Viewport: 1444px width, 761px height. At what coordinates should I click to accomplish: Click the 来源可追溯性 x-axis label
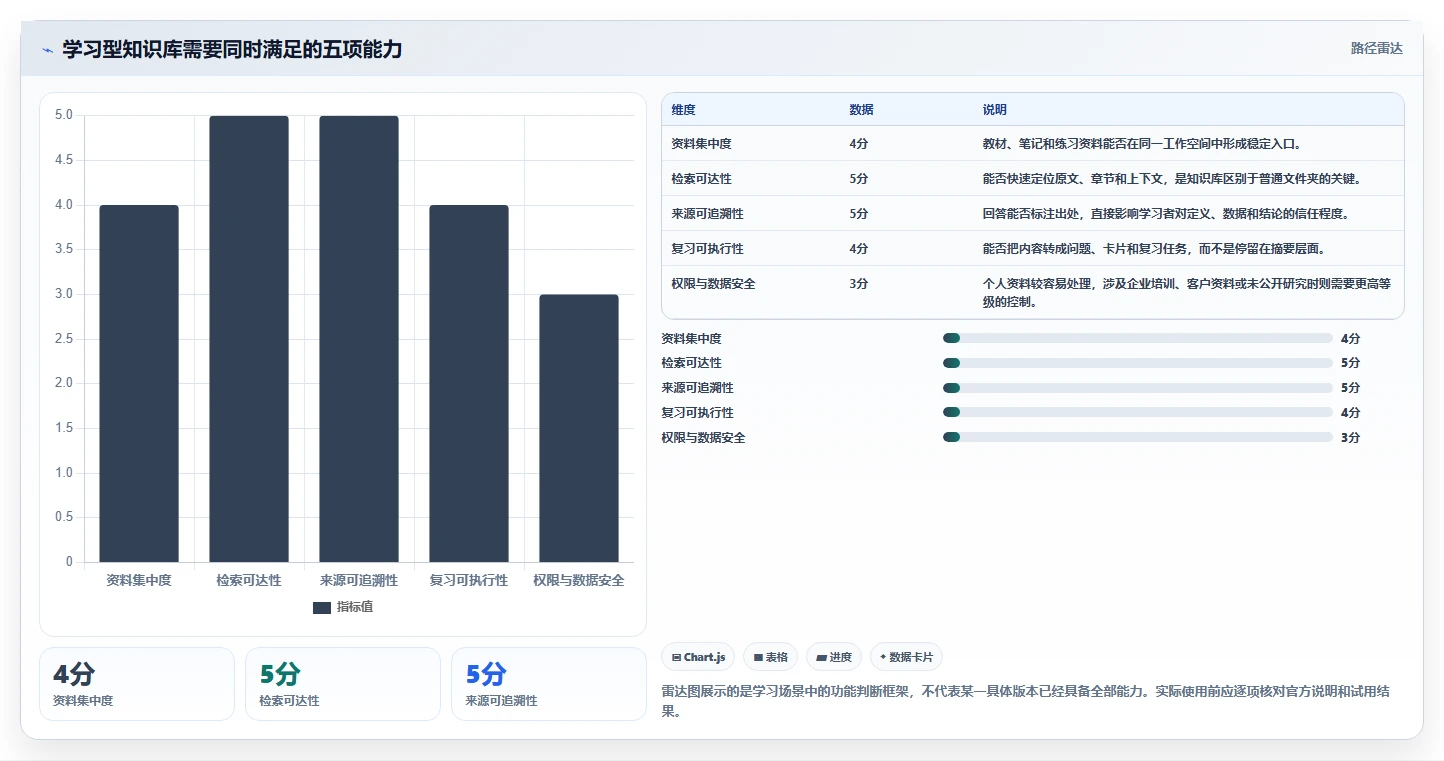359,580
